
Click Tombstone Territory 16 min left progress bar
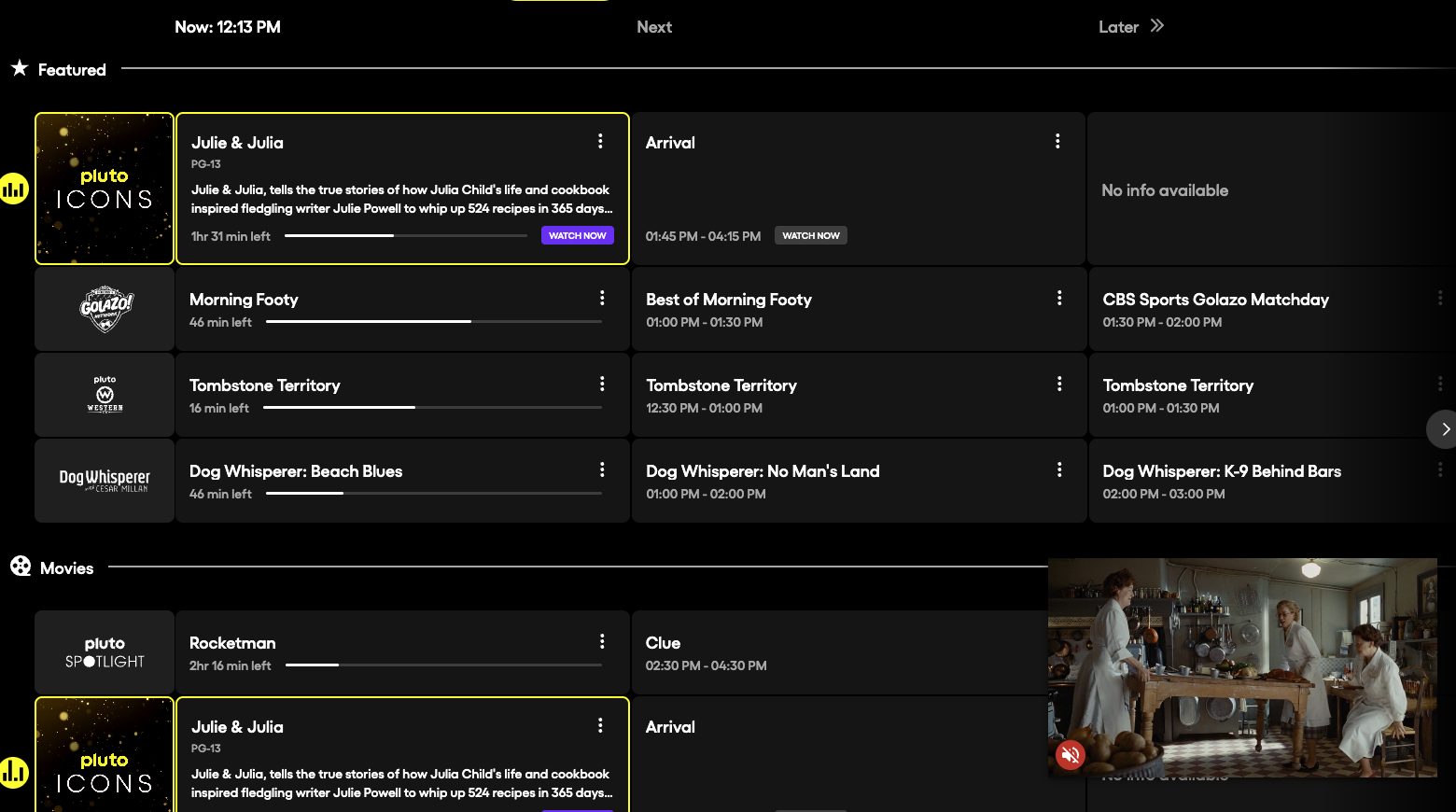click(x=432, y=408)
